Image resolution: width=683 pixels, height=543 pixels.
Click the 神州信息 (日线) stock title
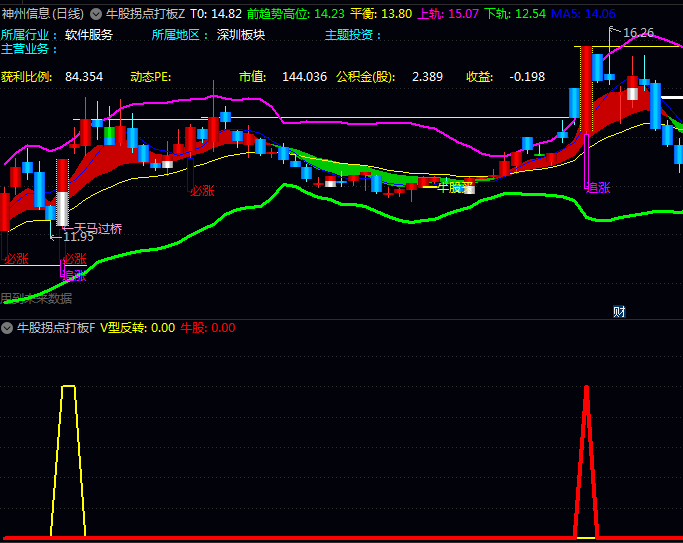42,14
